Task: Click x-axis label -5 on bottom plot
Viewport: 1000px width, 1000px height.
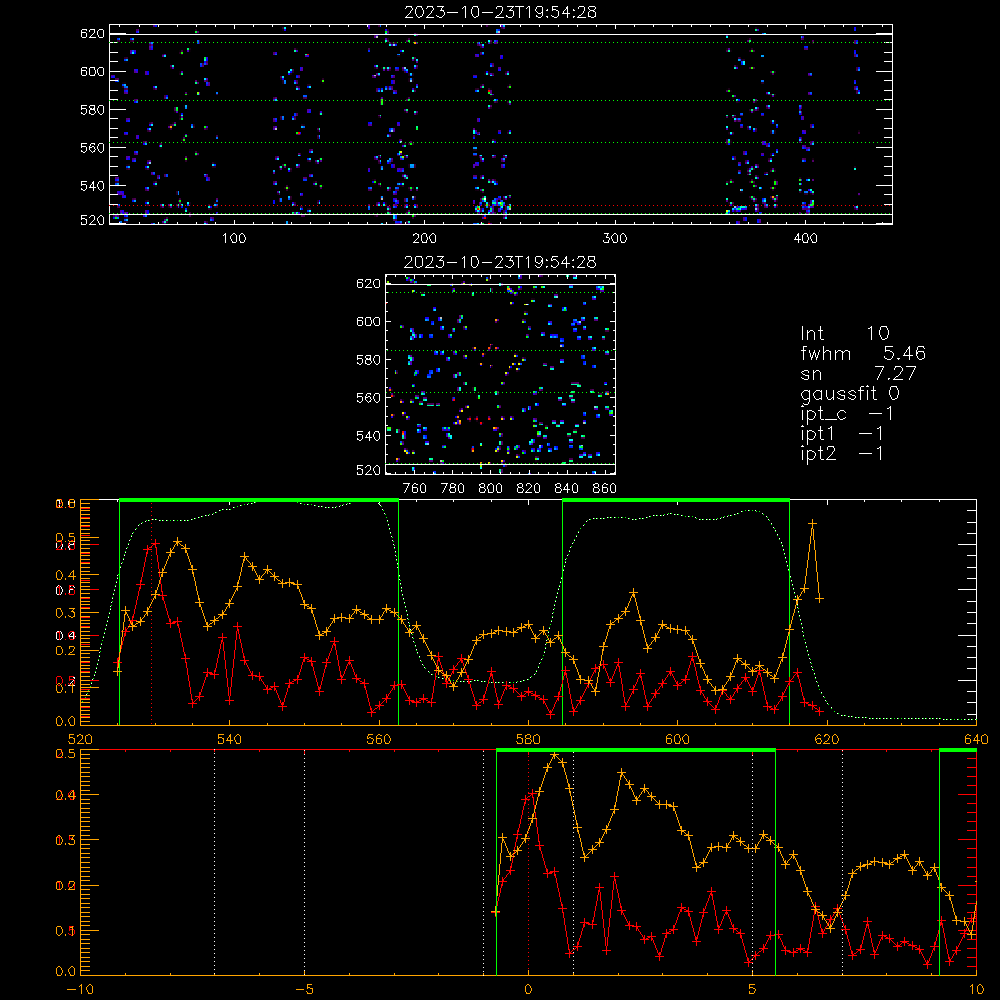Action: click(305, 990)
